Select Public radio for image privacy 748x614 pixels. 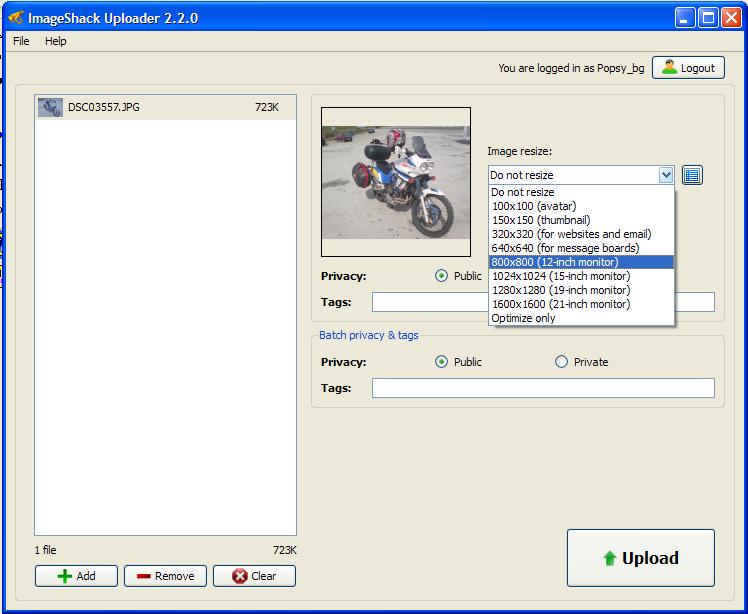[441, 276]
